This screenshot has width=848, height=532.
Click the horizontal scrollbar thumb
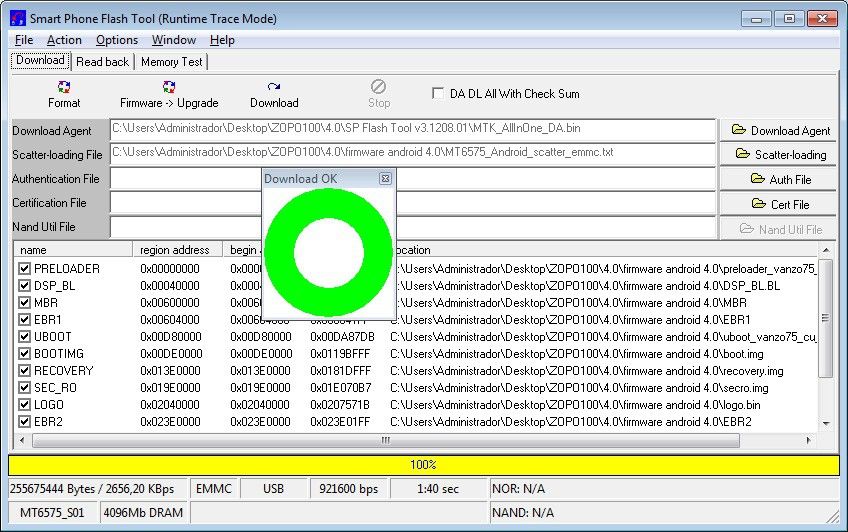tap(386, 440)
